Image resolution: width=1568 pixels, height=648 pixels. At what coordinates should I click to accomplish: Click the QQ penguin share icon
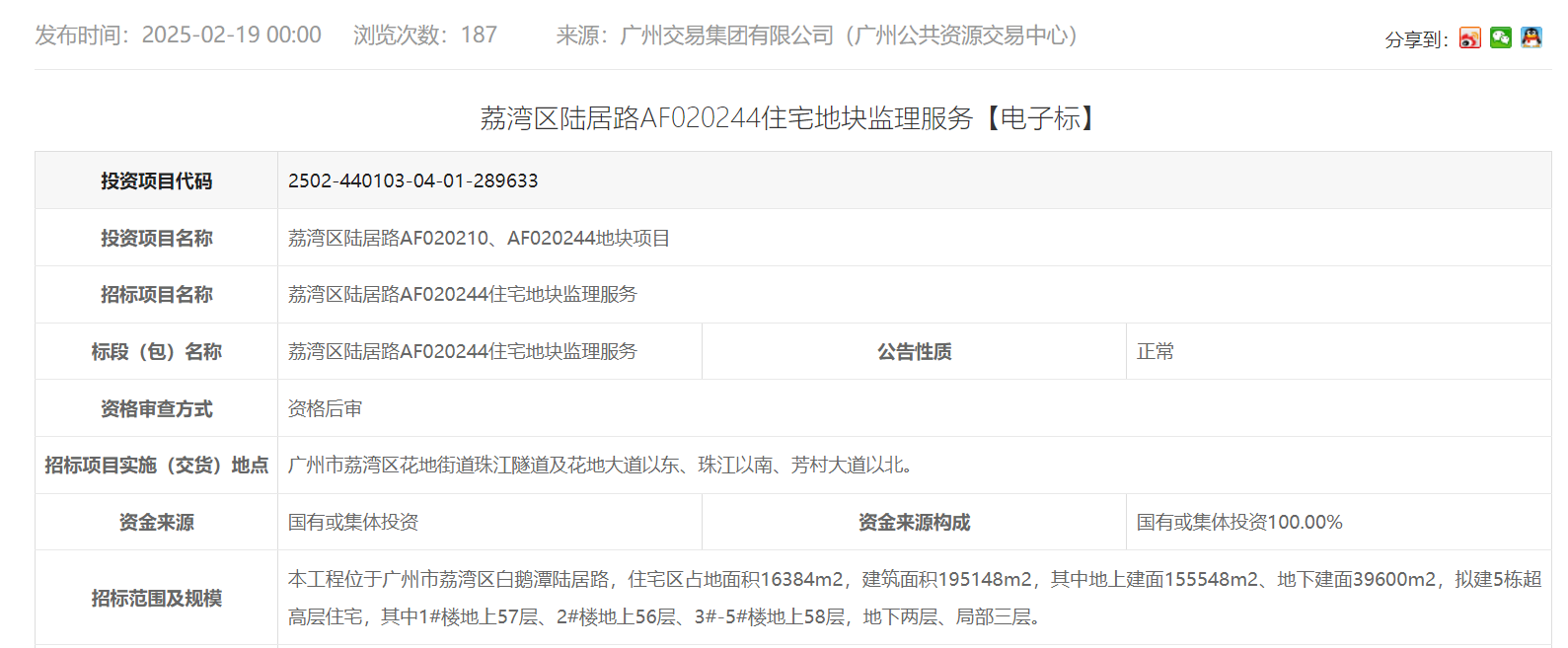click(1531, 38)
